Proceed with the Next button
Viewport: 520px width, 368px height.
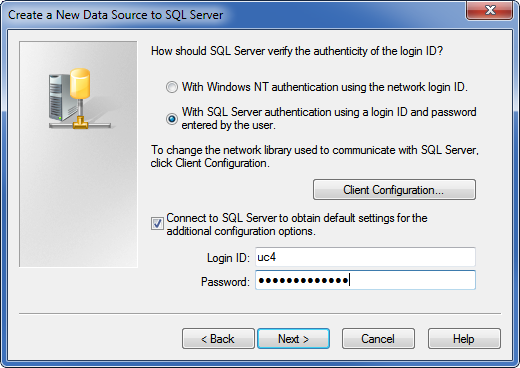coord(293,339)
